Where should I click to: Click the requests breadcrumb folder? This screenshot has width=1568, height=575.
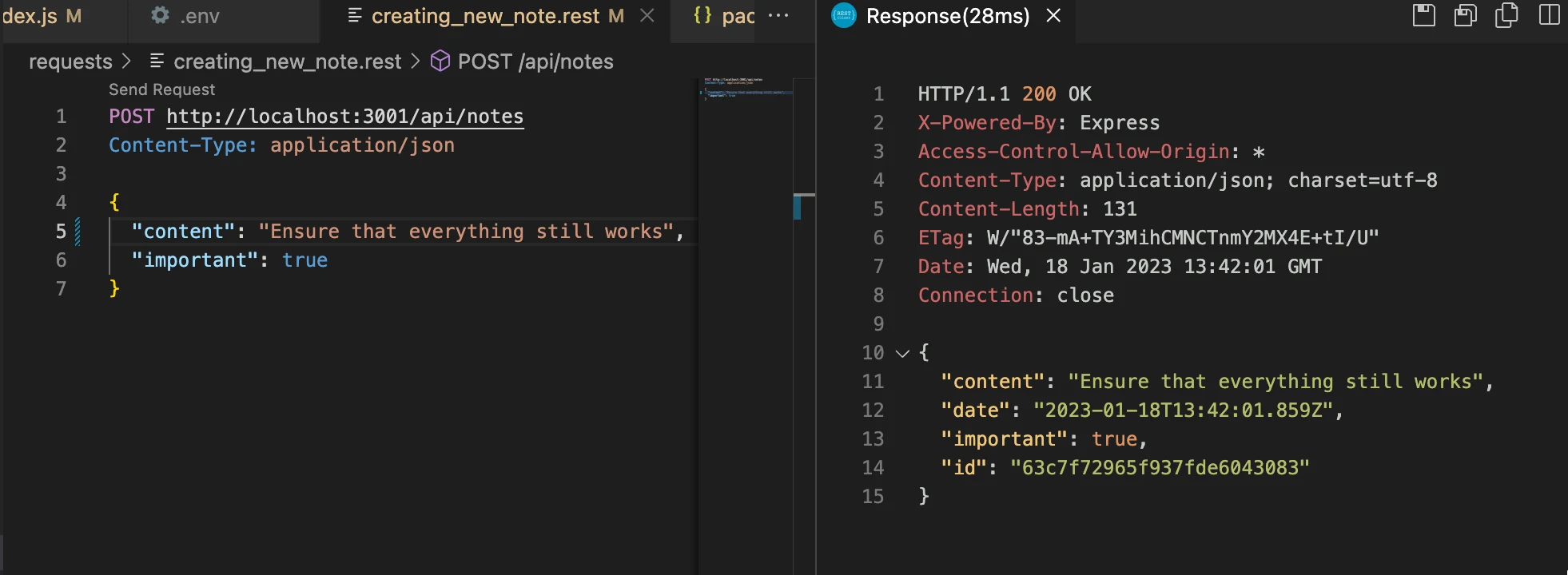coord(70,61)
